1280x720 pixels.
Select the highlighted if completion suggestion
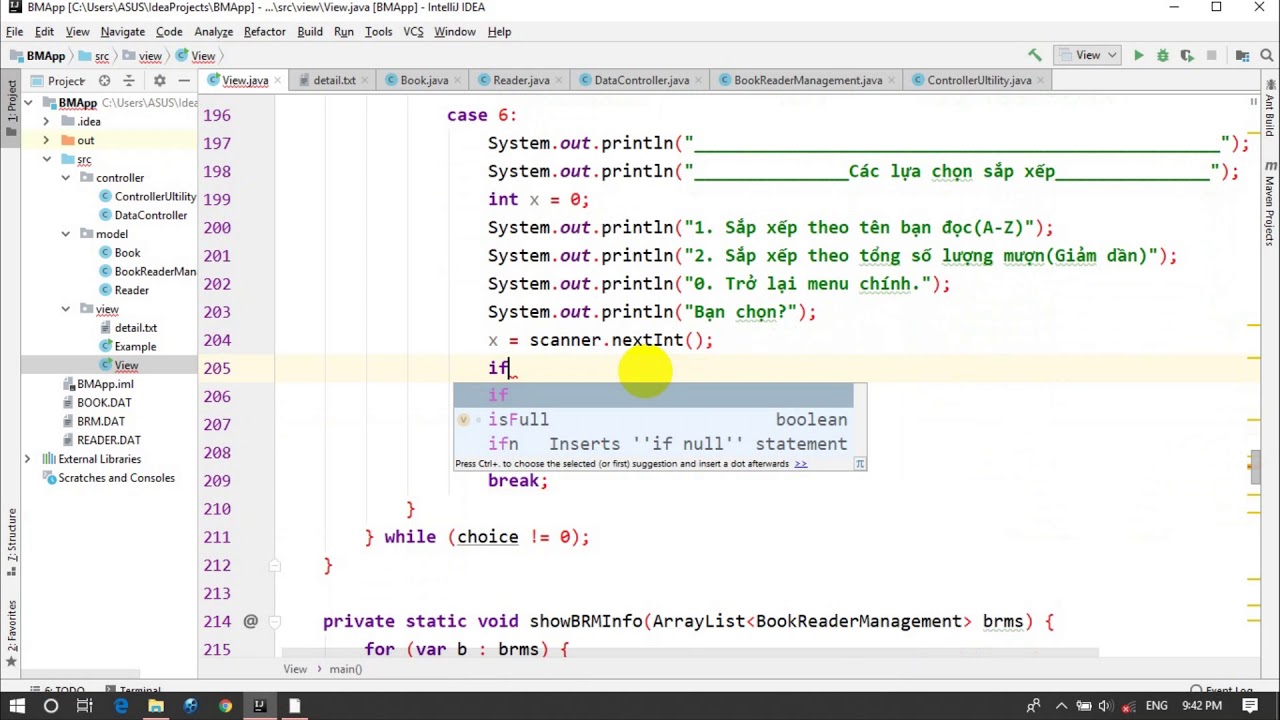(653, 396)
